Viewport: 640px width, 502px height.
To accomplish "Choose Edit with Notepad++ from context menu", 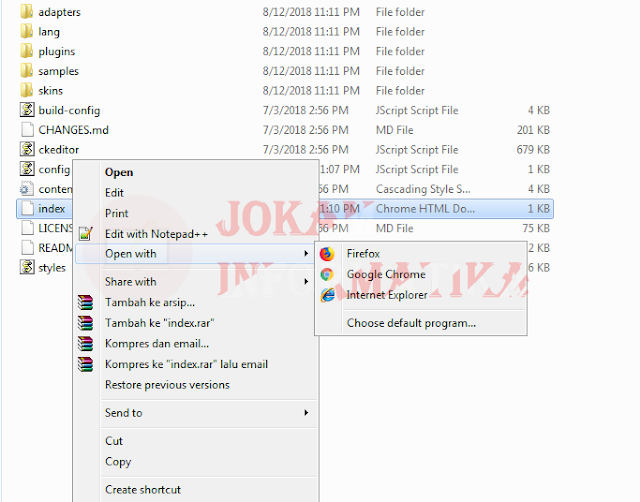I will click(x=156, y=234).
